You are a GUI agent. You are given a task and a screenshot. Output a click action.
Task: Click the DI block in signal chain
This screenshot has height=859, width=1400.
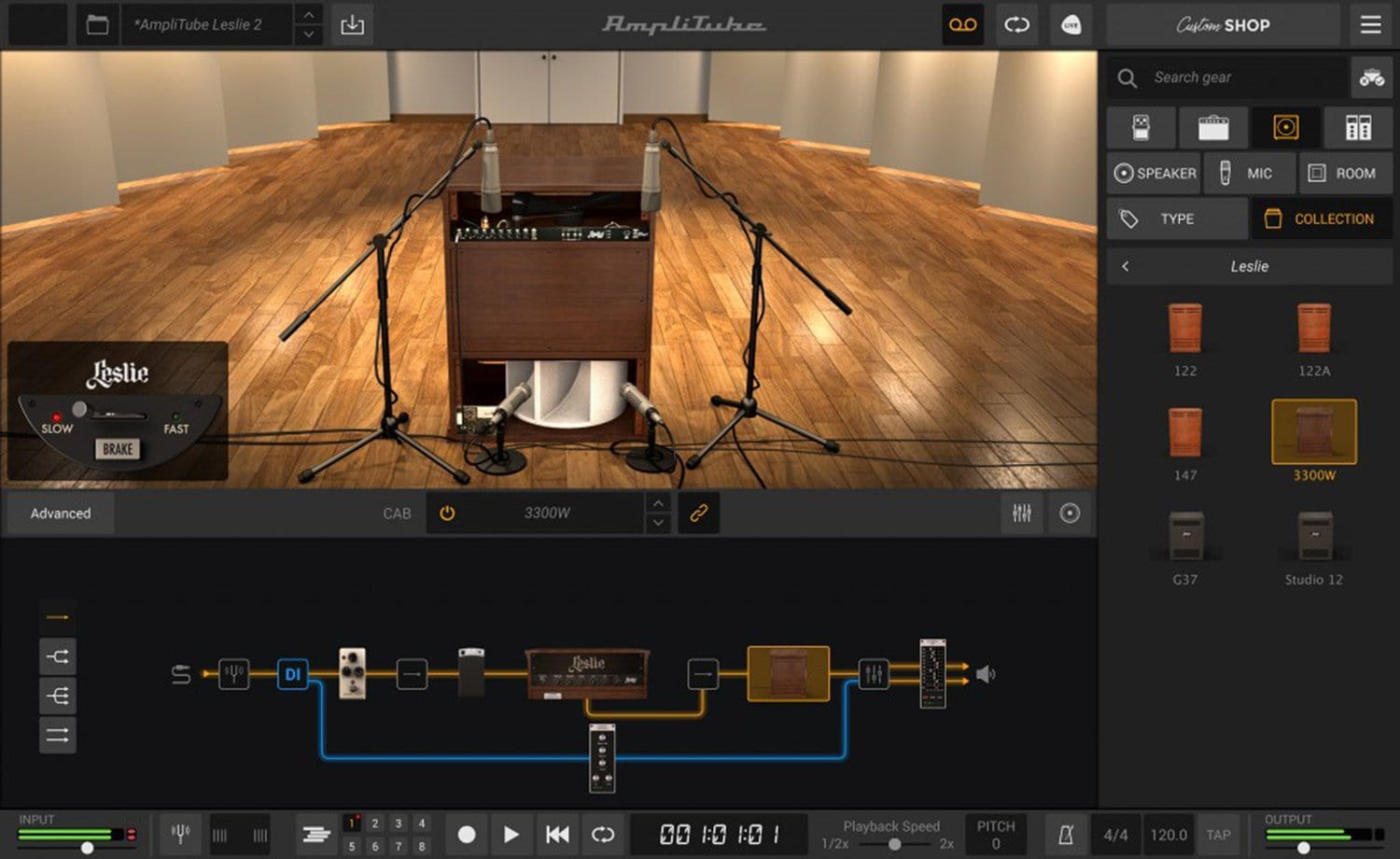[x=292, y=673]
